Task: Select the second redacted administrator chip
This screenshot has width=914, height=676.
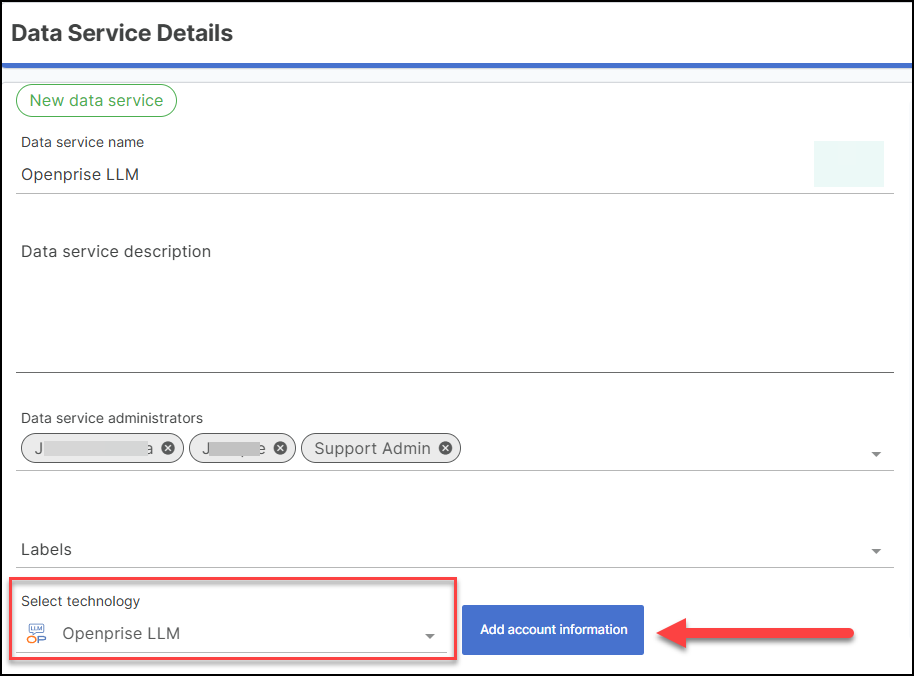Action: tap(234, 448)
